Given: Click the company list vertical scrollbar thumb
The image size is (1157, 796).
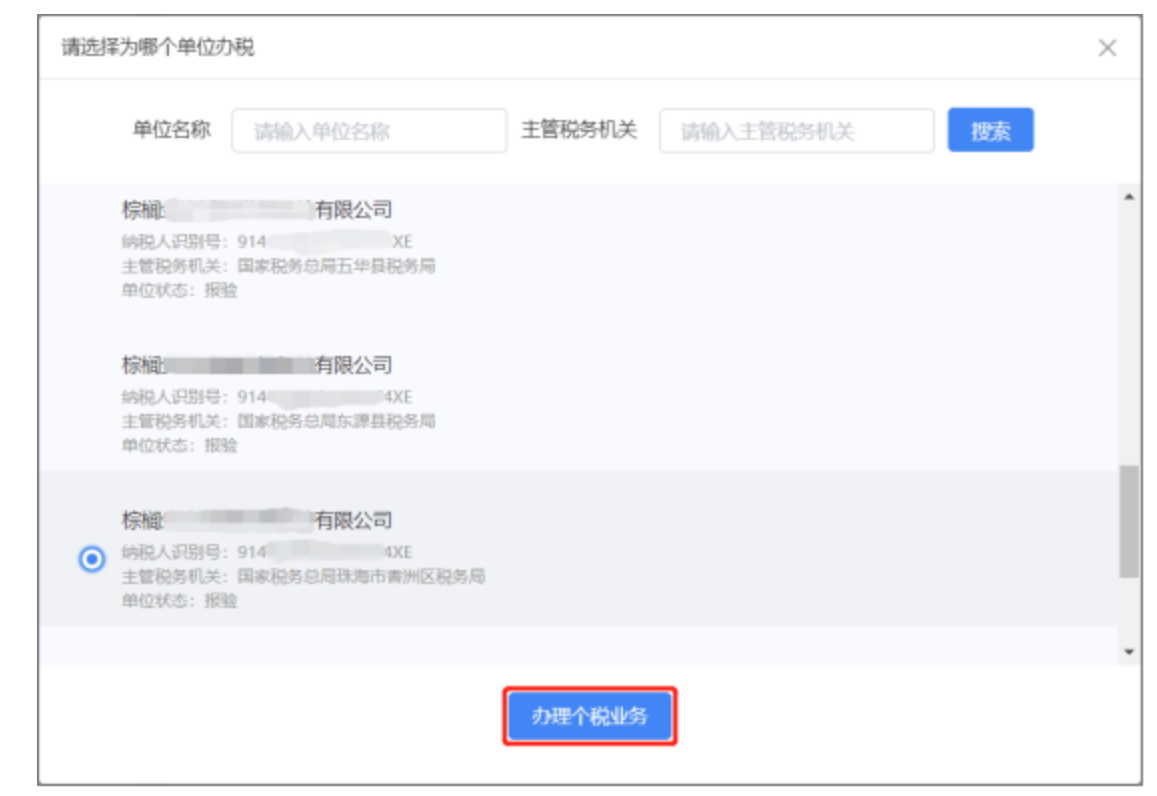Looking at the screenshot, I should (1128, 522).
